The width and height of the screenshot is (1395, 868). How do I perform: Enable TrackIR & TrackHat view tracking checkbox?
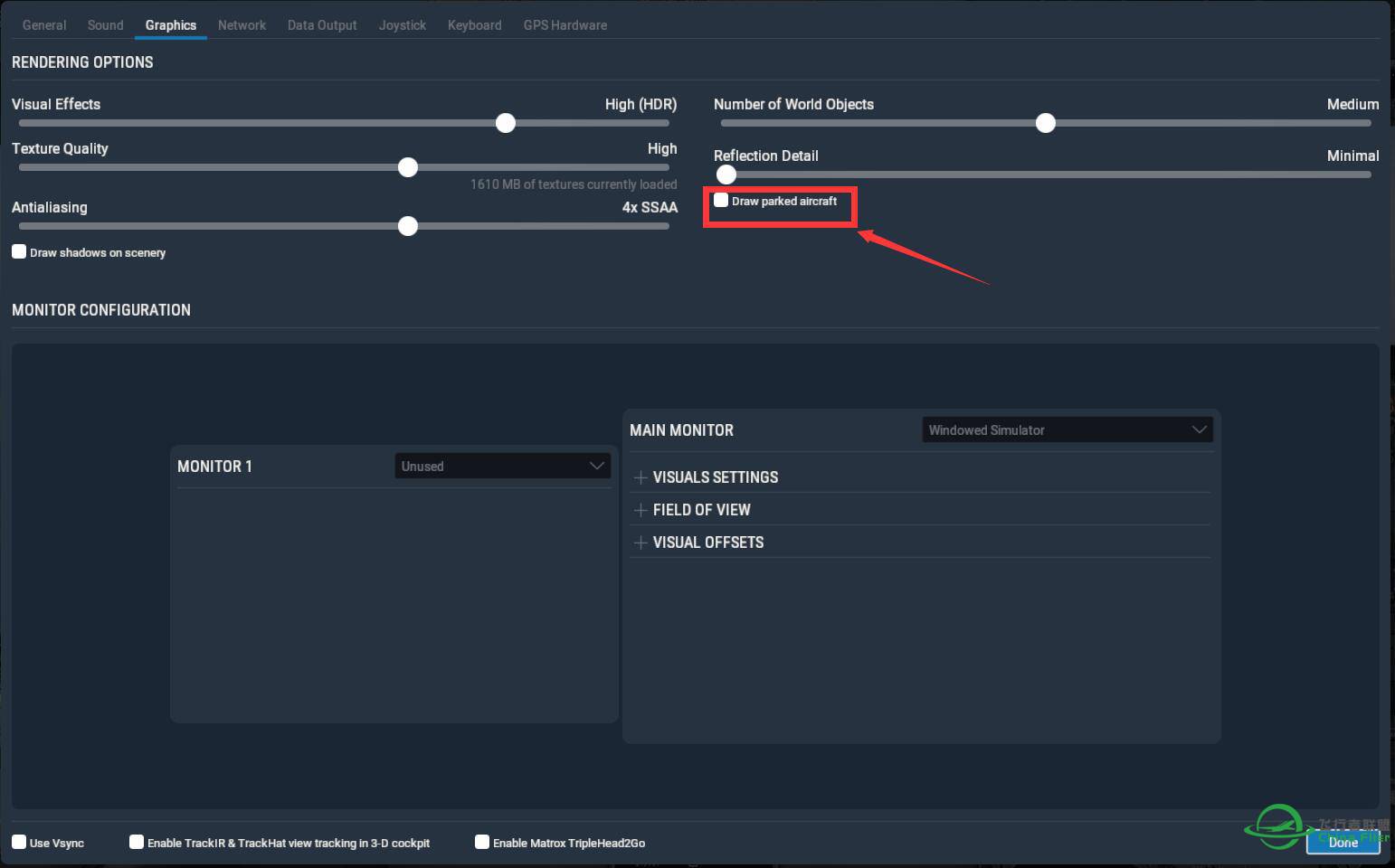pyautogui.click(x=137, y=842)
